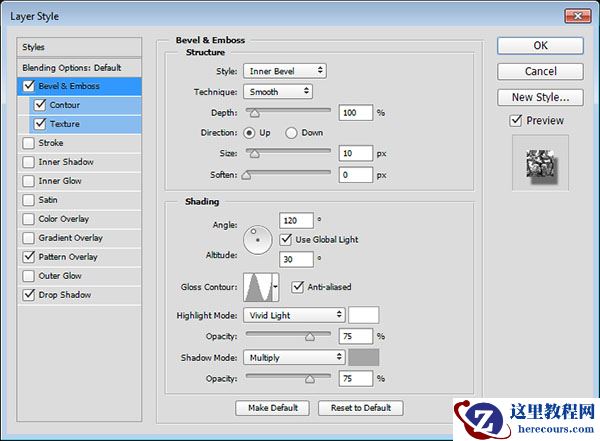Click the Angle dial control
Screen dimensions: 600x441
[x=258, y=239]
